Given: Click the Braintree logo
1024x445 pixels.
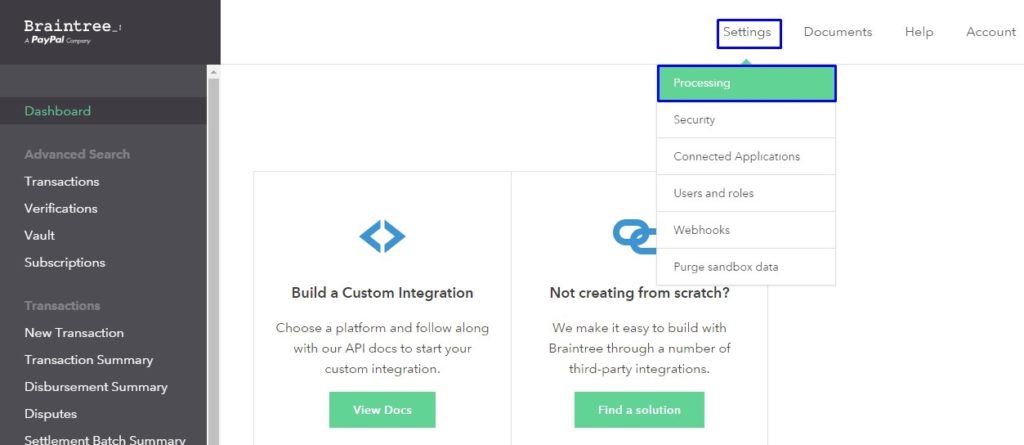Looking at the screenshot, I should pyautogui.click(x=71, y=31).
